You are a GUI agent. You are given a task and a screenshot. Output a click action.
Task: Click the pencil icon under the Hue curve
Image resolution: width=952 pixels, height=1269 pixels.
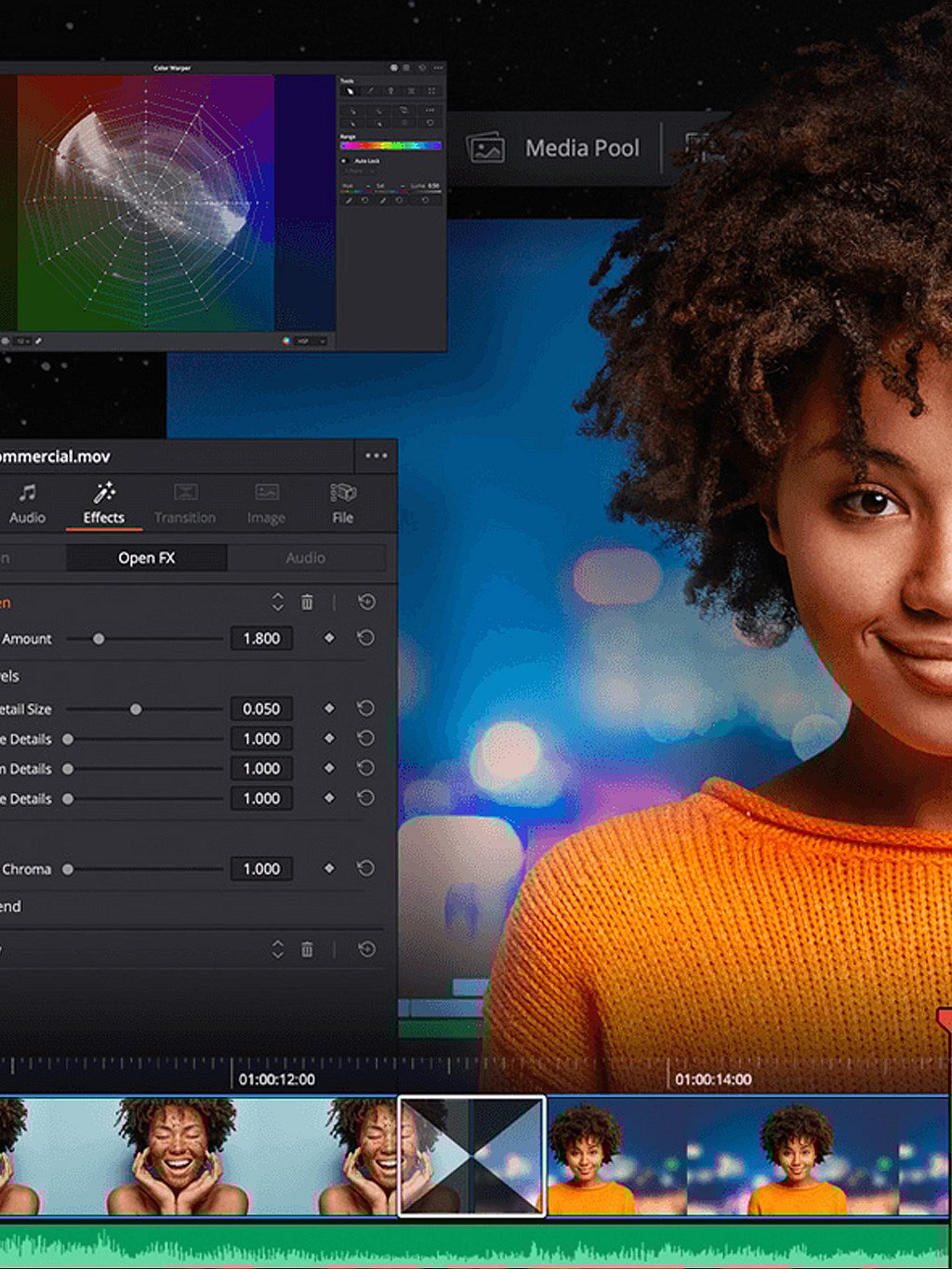(x=348, y=200)
